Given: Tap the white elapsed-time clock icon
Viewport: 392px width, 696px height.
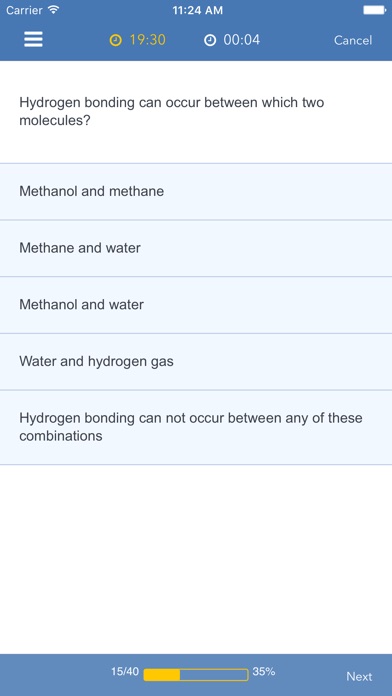Looking at the screenshot, I should [x=210, y=40].
